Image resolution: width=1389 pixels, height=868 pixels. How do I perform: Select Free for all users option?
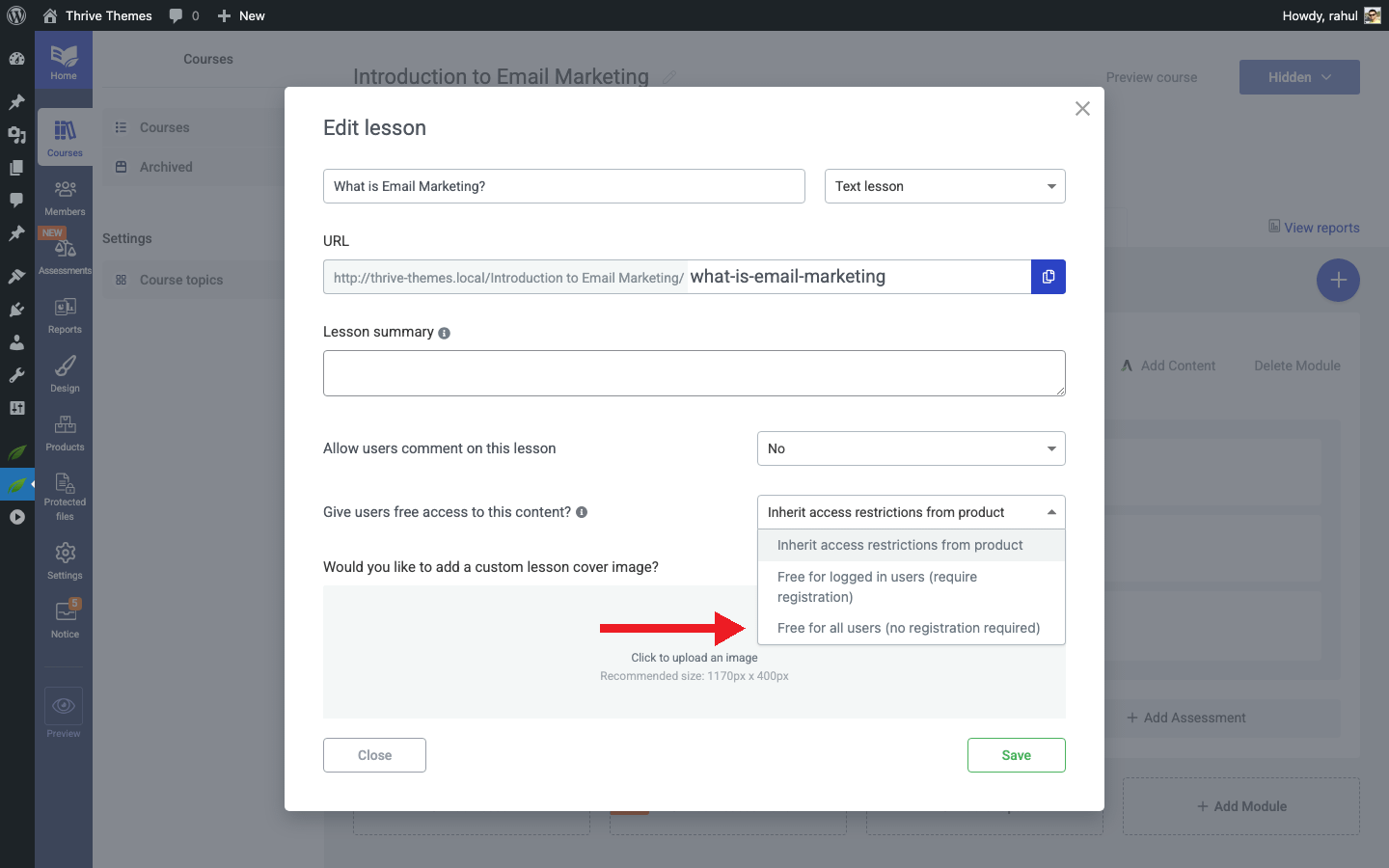click(908, 628)
